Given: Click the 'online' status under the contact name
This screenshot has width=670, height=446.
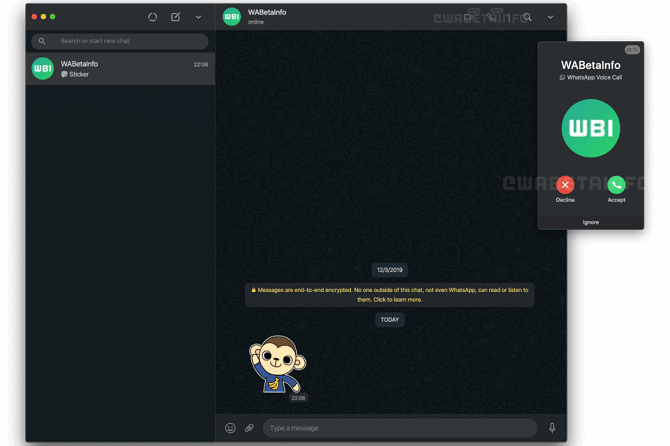Looking at the screenshot, I should click(x=256, y=22).
